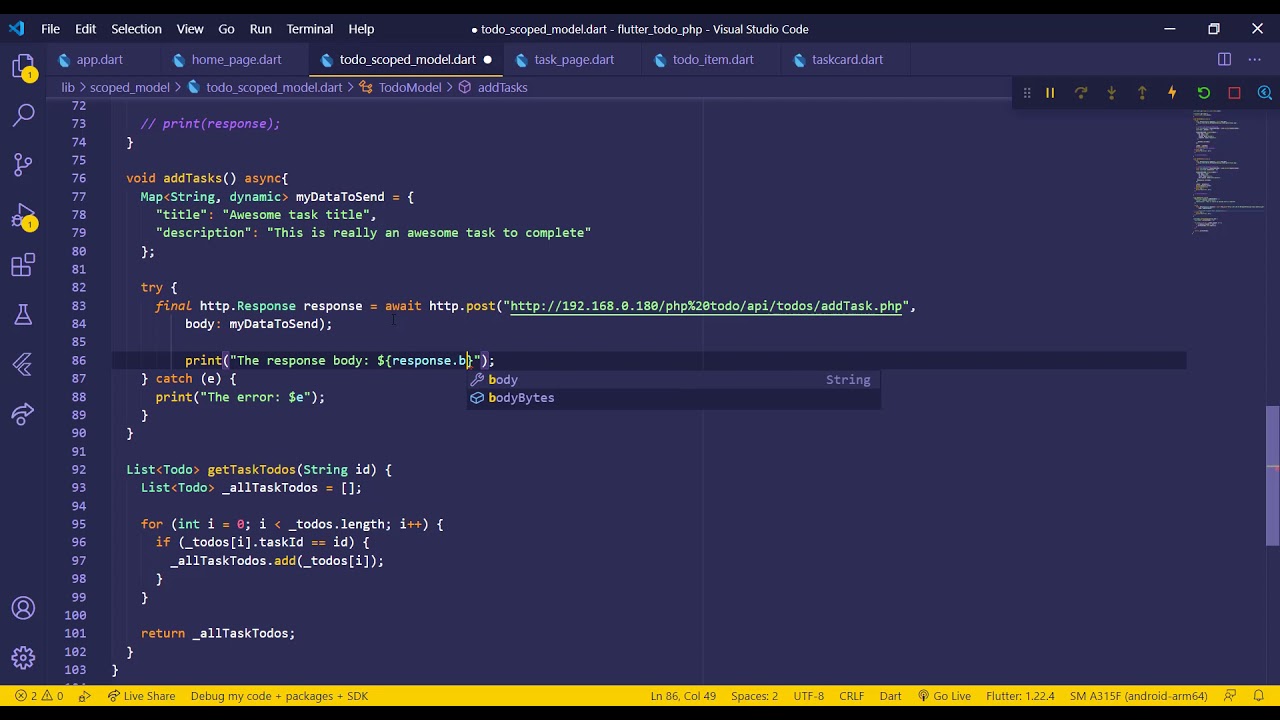Click the debug Step Over icon
This screenshot has width=1280, height=720.
tap(1081, 93)
